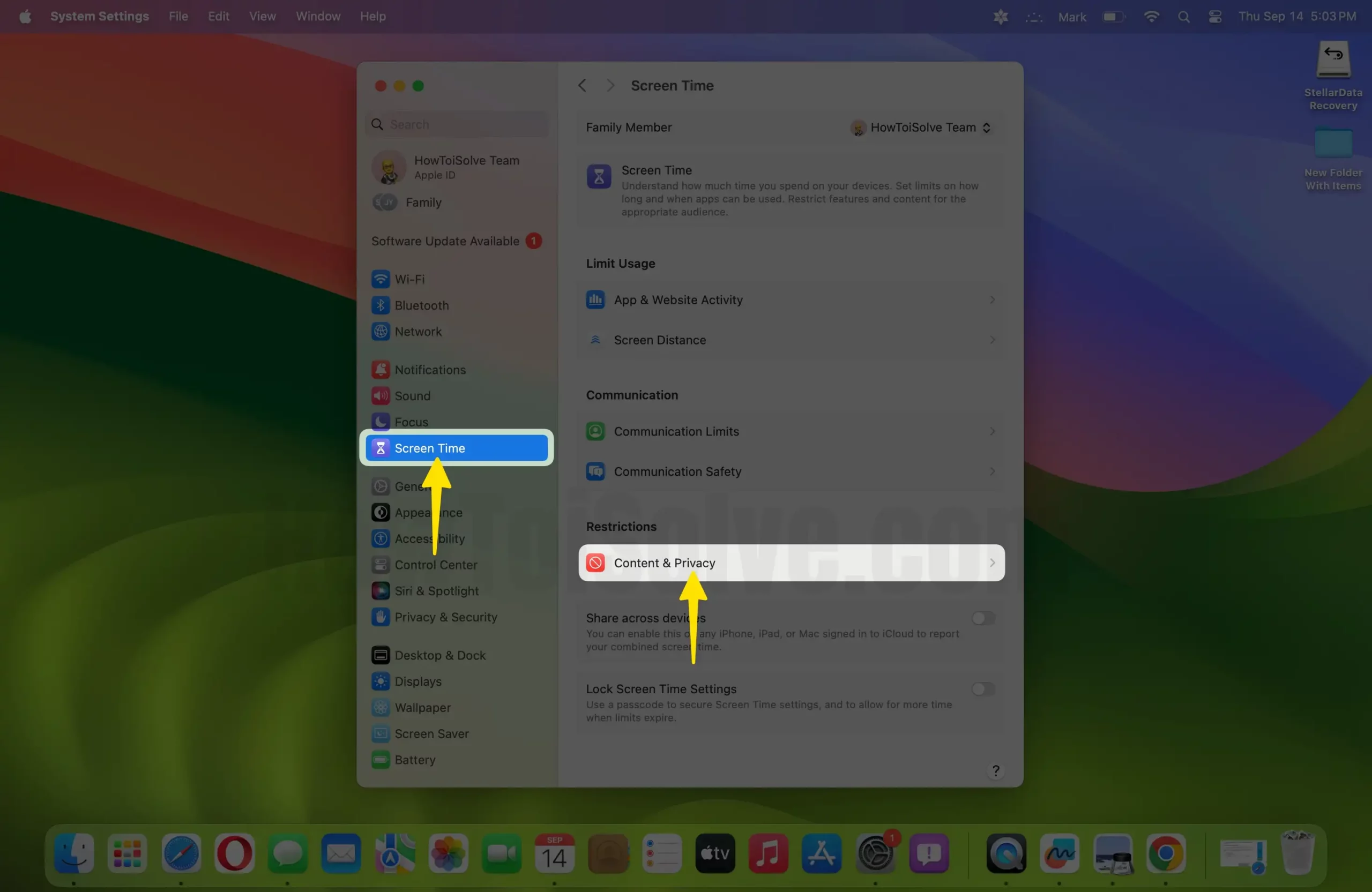Enable Lock Screen Time Settings switch
1372x892 pixels.
tap(983, 689)
